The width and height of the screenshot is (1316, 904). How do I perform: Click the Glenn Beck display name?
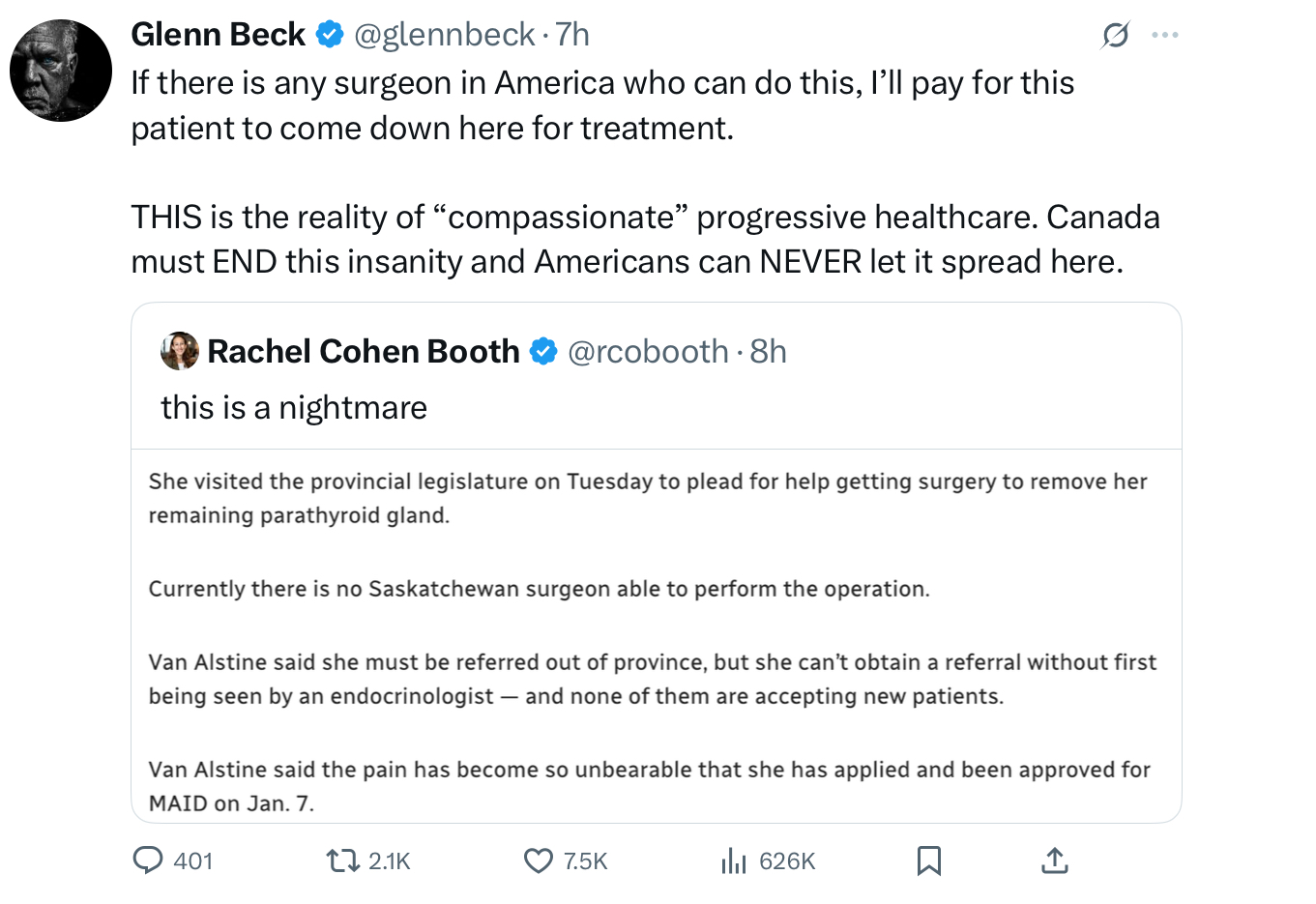coord(218,35)
